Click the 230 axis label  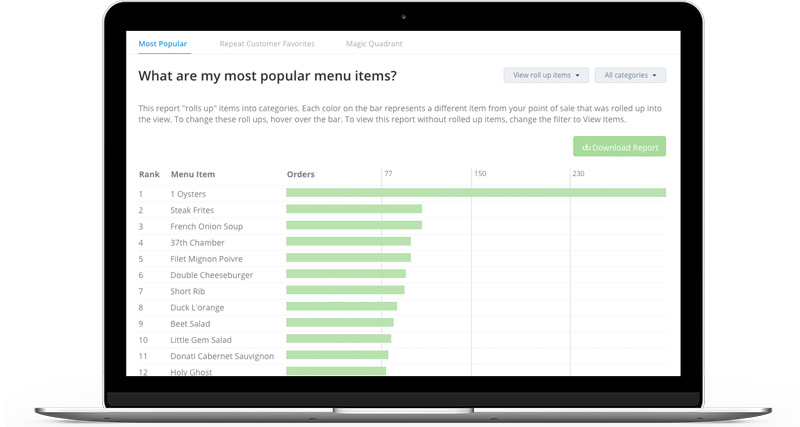point(578,173)
